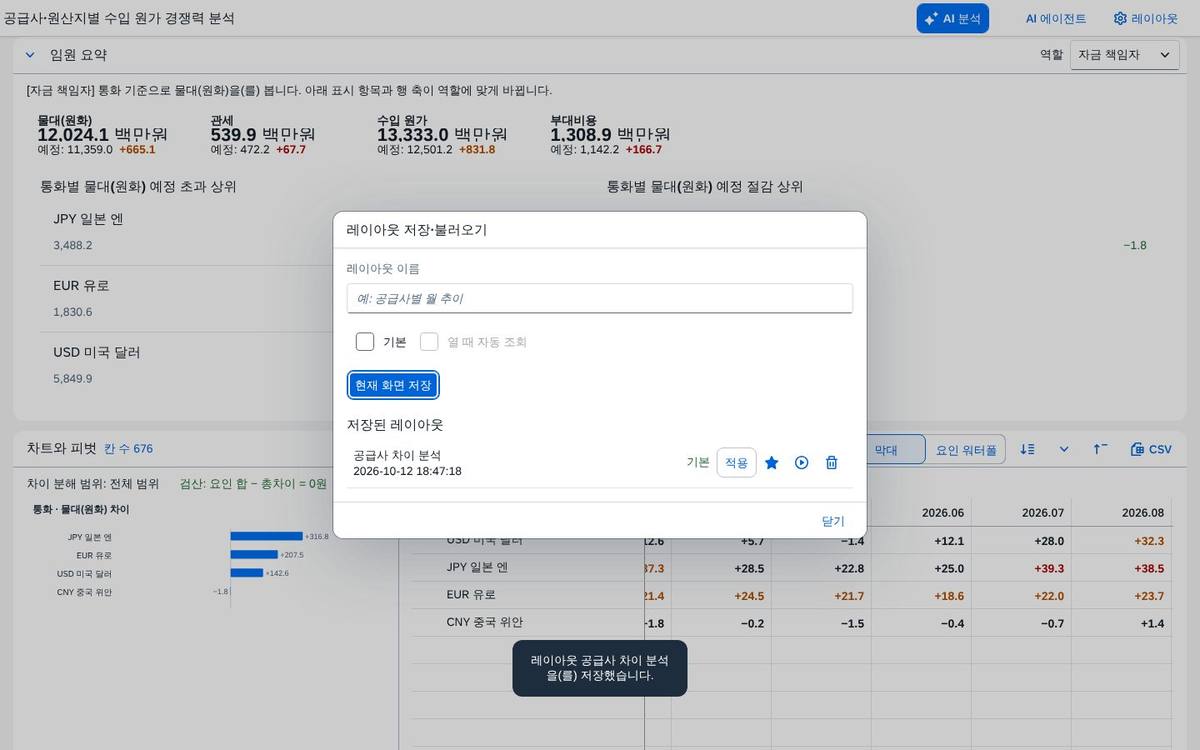1200x750 pixels.
Task: Expand the chevron next to sort icon
Action: [1064, 450]
